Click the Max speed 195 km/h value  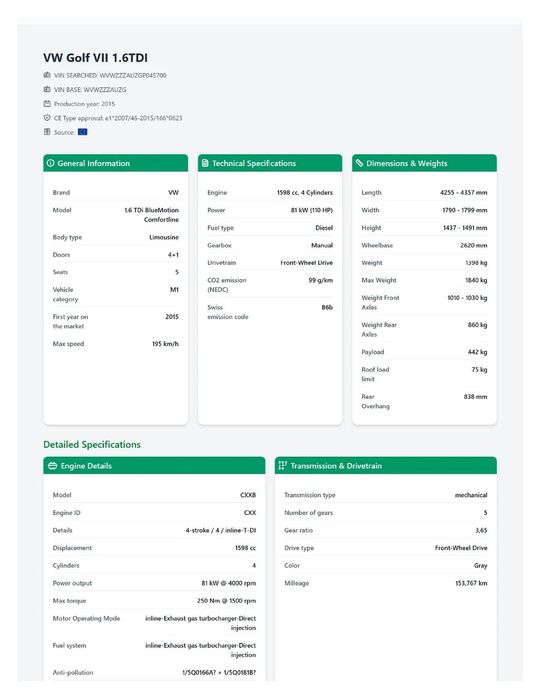[x=165, y=344]
